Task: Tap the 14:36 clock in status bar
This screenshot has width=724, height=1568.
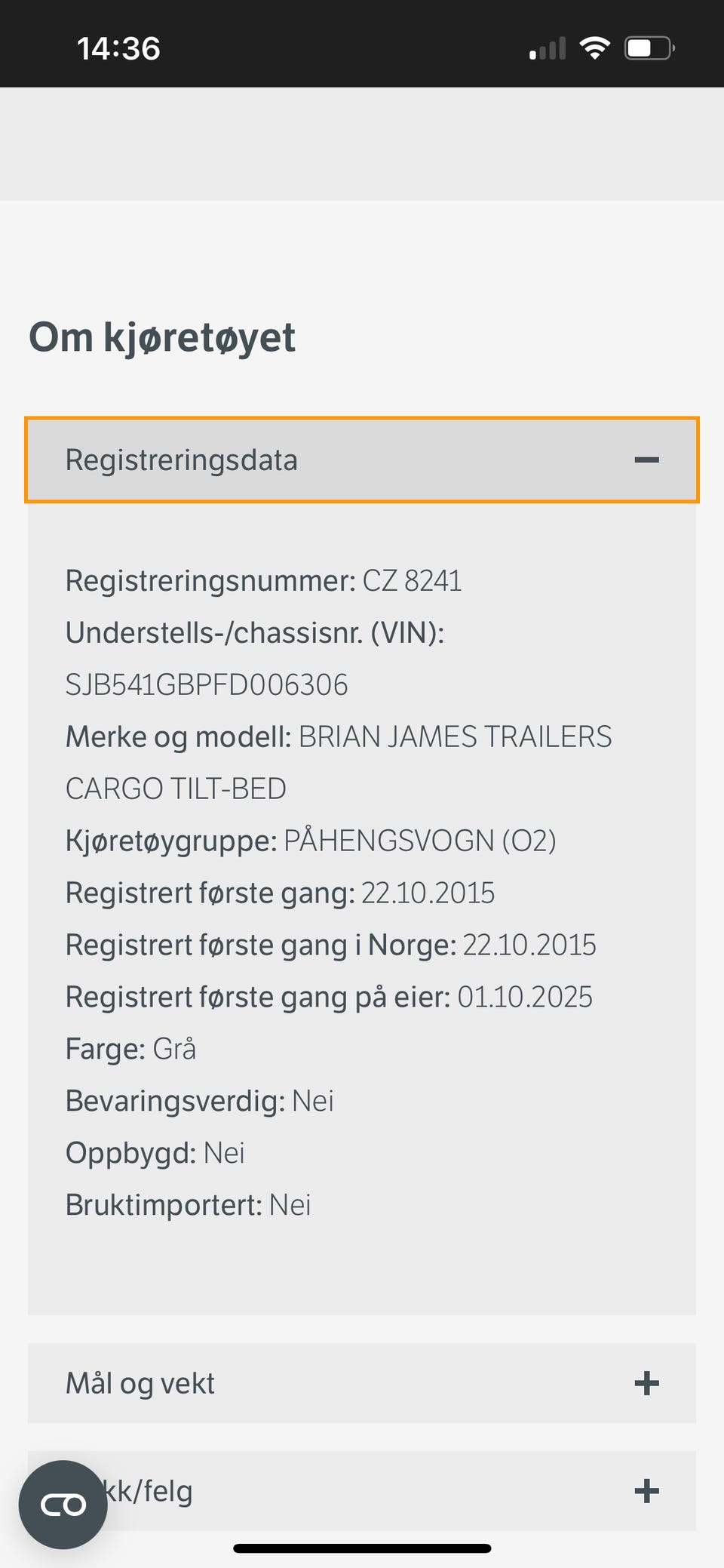Action: point(118,49)
